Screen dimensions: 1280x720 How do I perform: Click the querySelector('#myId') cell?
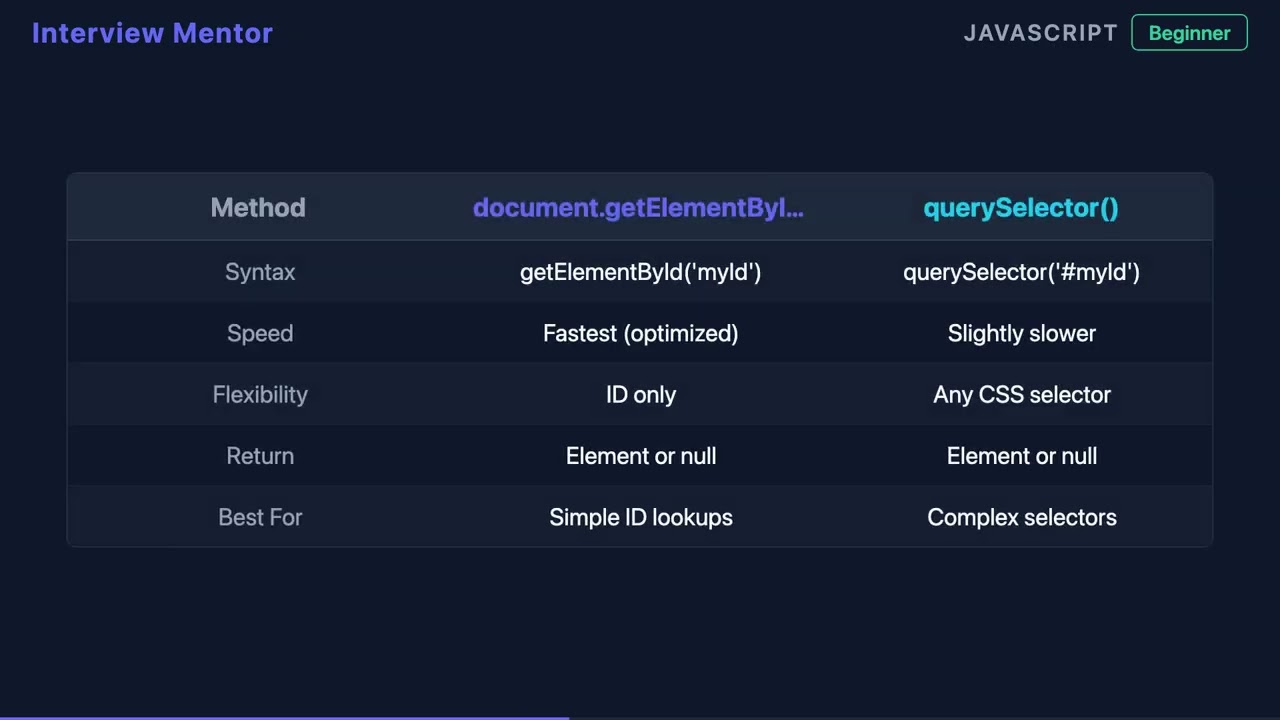click(x=1021, y=272)
